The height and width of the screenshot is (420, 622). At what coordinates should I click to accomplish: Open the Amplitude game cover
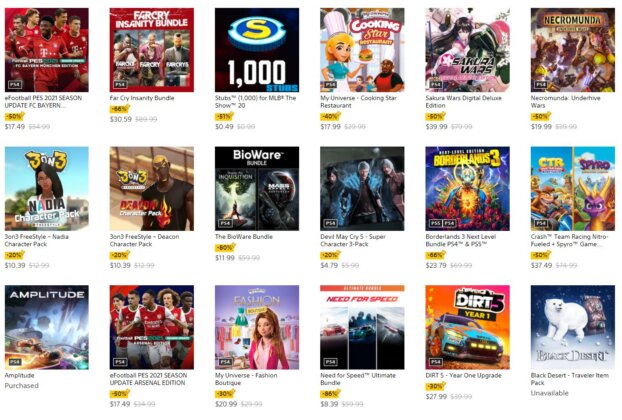(x=47, y=327)
